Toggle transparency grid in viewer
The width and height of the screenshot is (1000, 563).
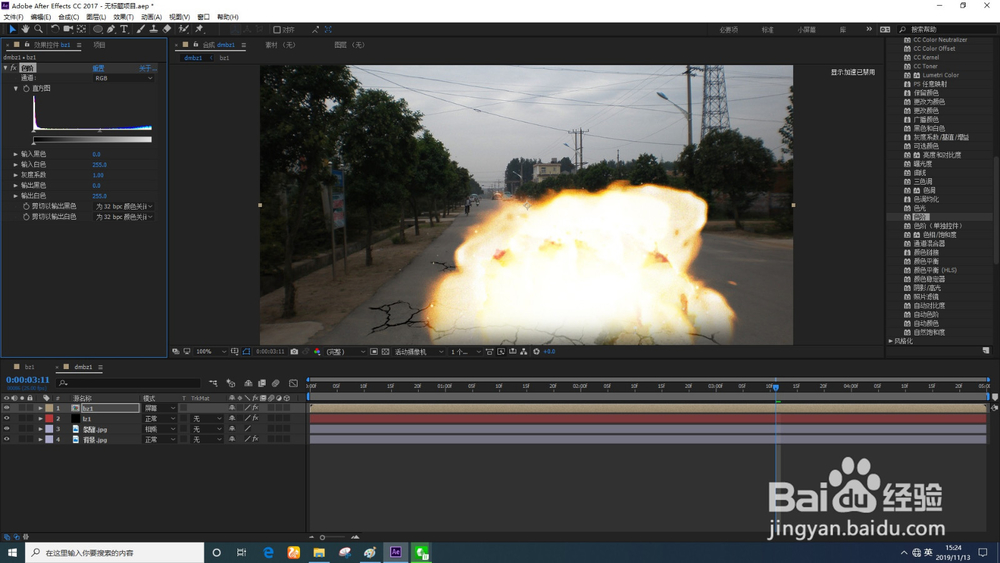pyautogui.click(x=385, y=351)
